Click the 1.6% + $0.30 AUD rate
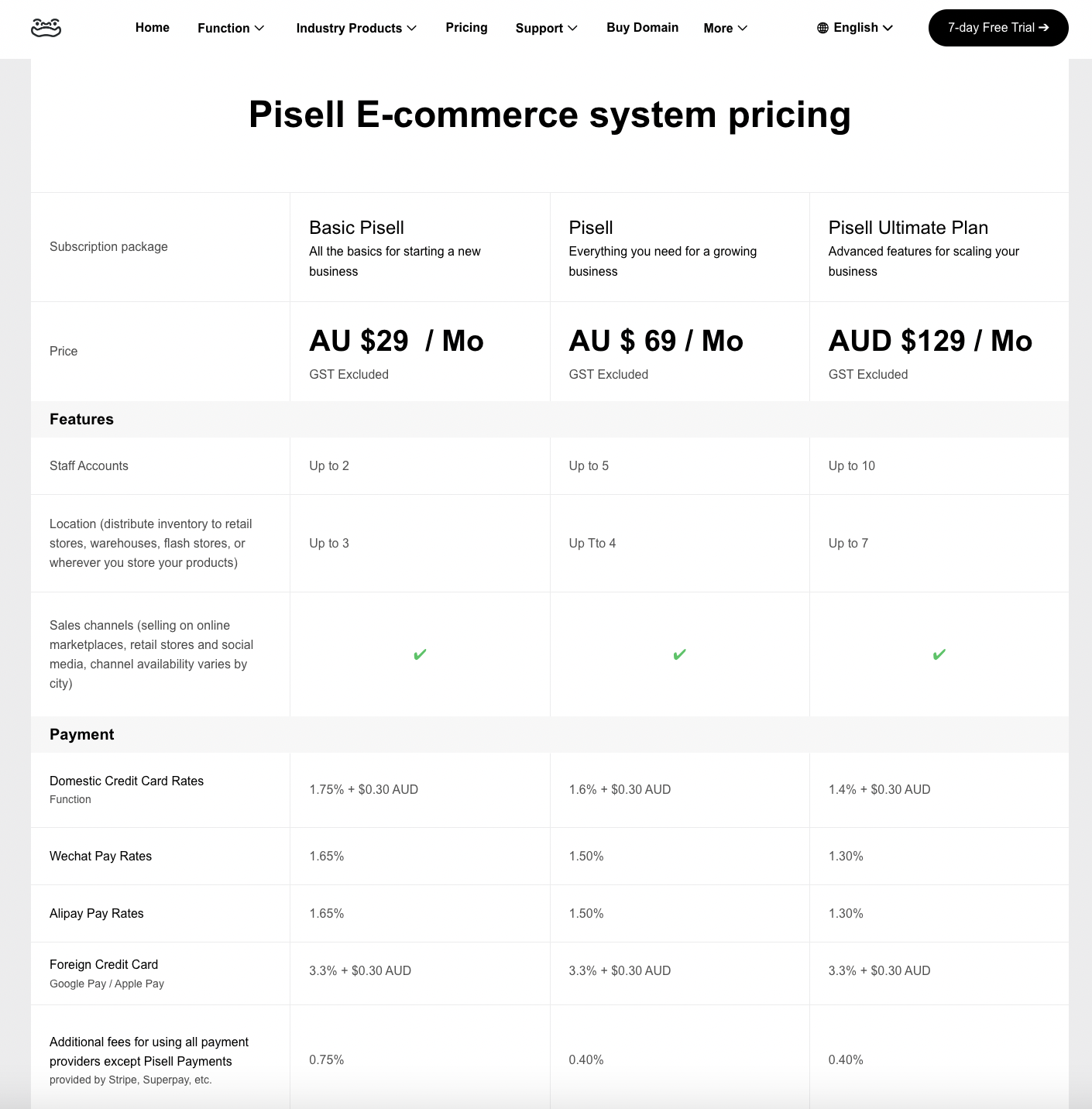 [620, 789]
